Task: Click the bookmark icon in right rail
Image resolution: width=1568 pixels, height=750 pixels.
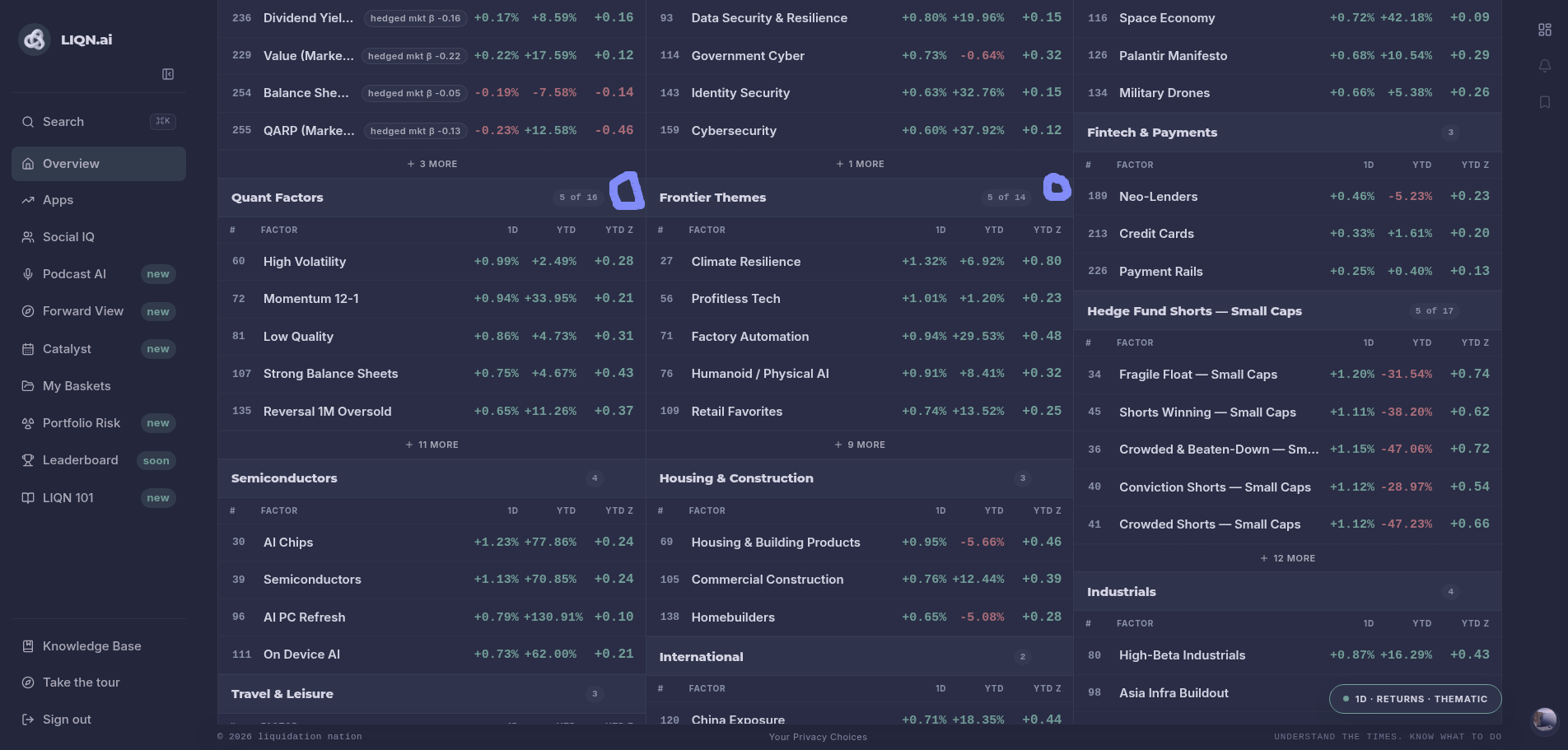Action: pyautogui.click(x=1545, y=102)
